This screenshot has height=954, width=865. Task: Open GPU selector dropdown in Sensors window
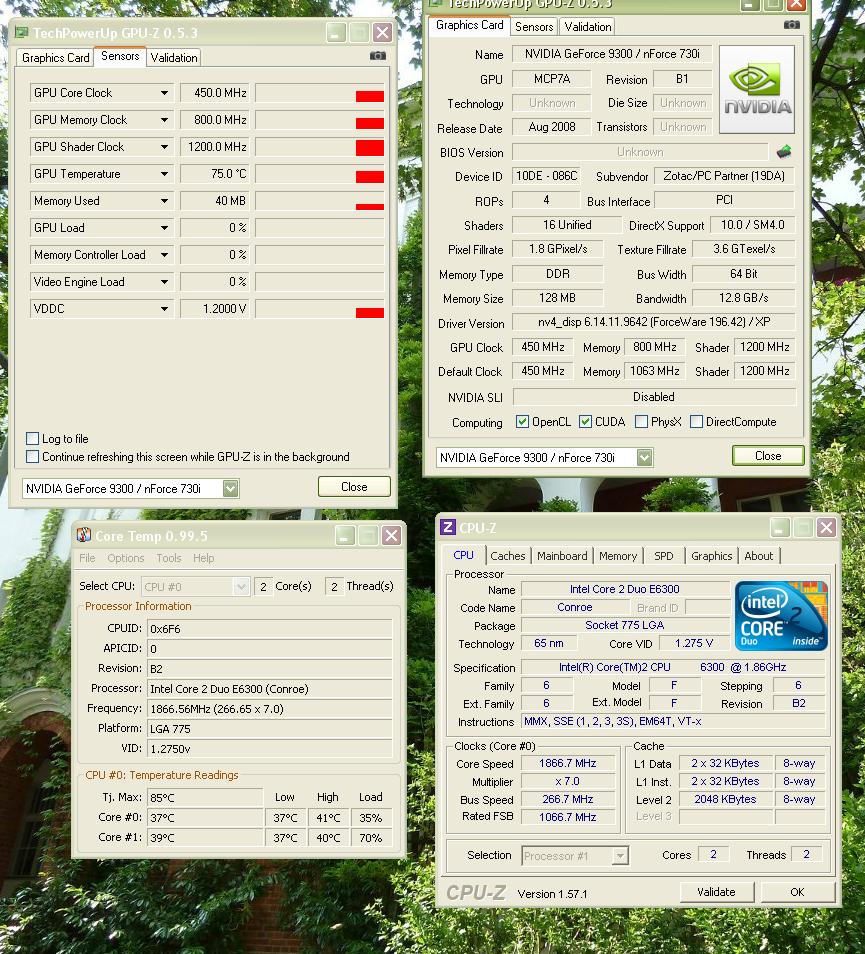[x=231, y=488]
